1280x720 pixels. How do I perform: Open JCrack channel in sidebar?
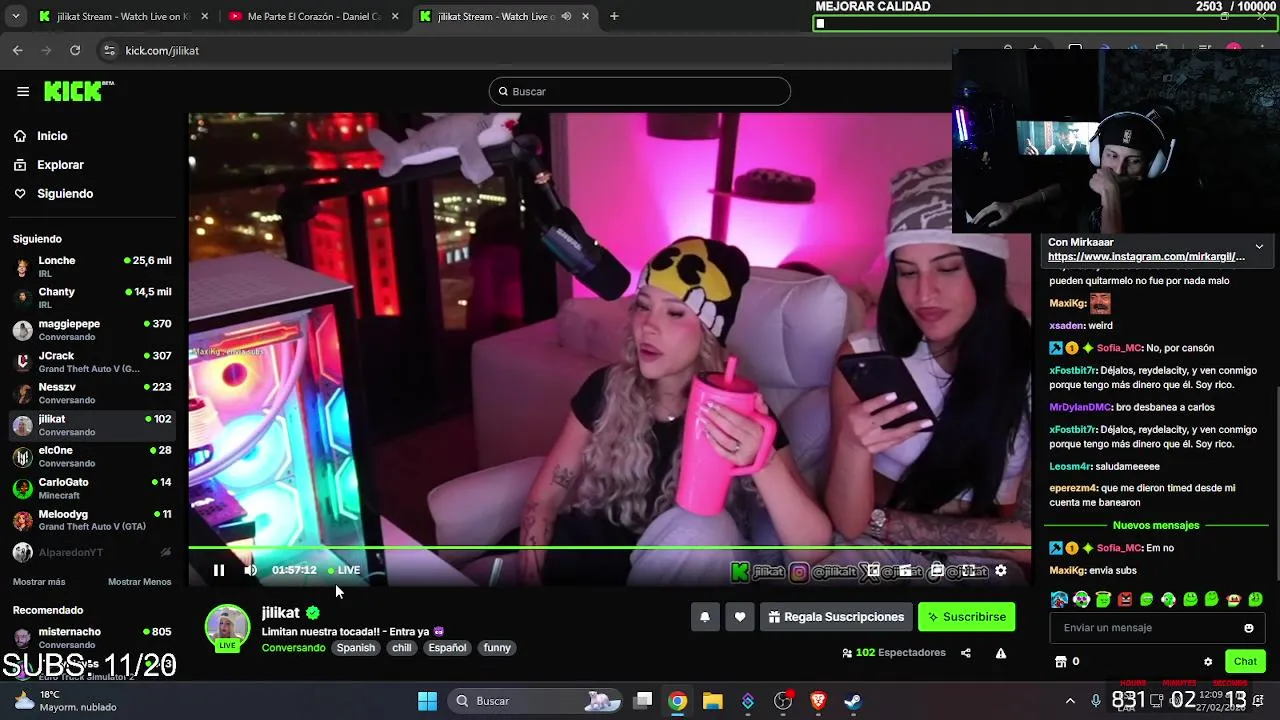coord(93,362)
